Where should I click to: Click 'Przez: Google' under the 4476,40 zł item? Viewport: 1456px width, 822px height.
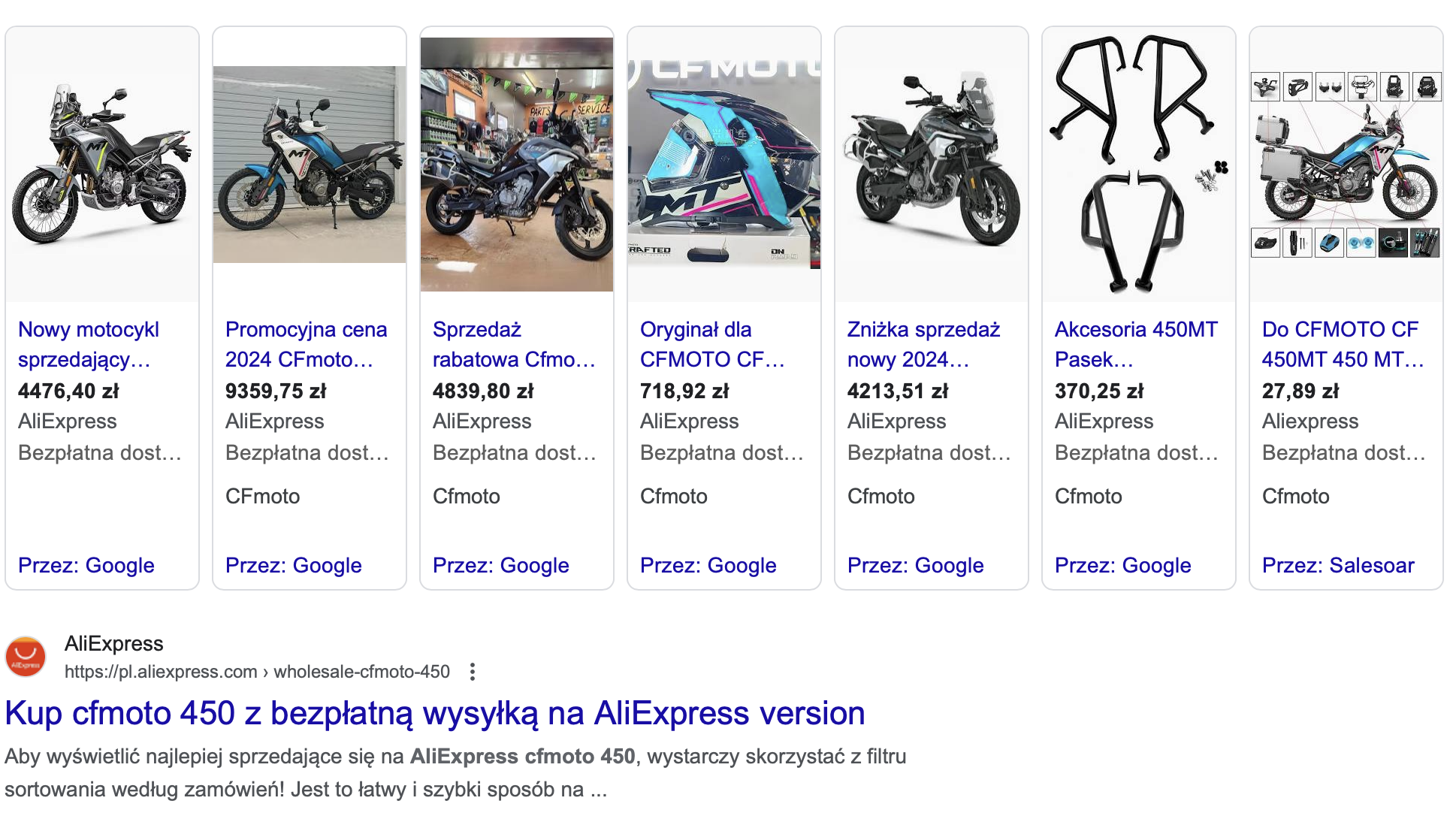click(x=86, y=565)
